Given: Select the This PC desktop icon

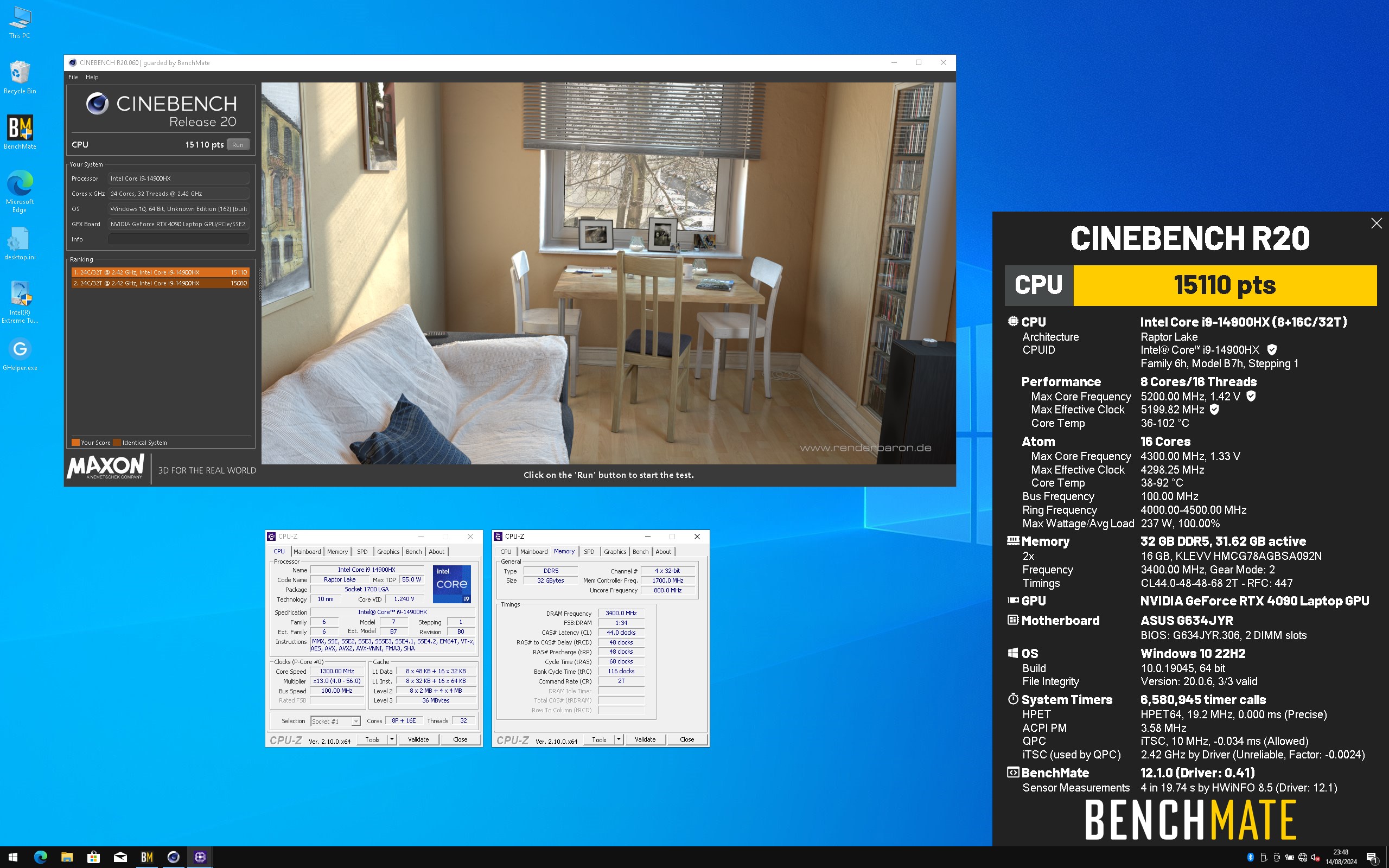Looking at the screenshot, I should [x=20, y=22].
